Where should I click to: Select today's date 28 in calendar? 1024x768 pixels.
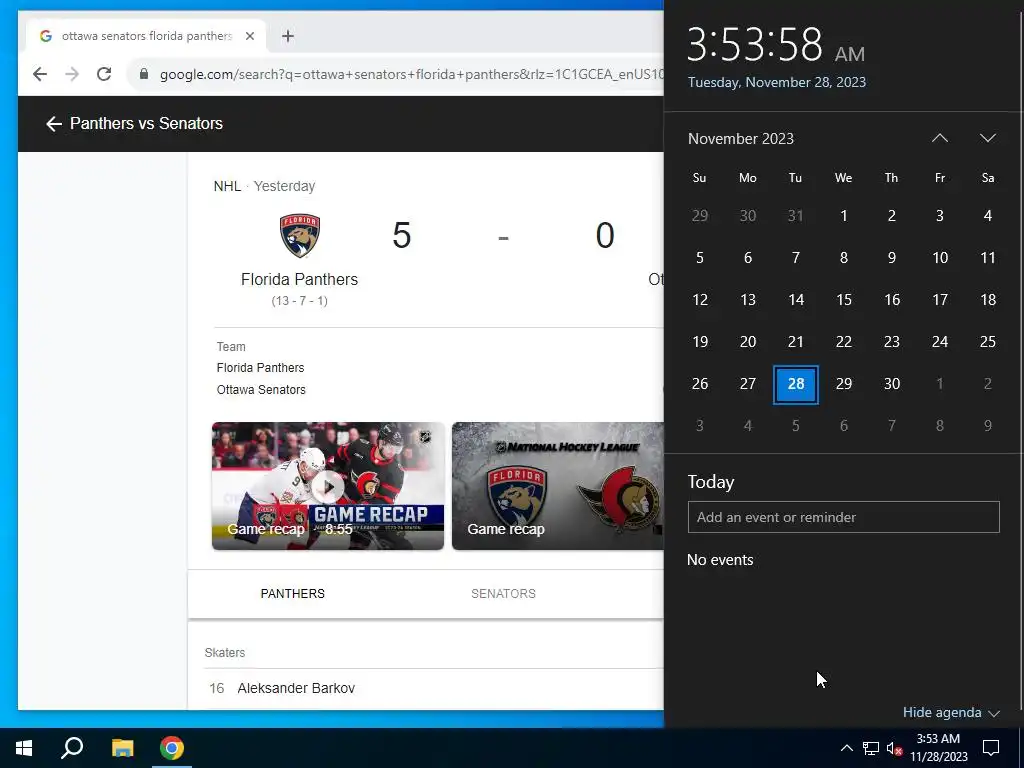(795, 384)
